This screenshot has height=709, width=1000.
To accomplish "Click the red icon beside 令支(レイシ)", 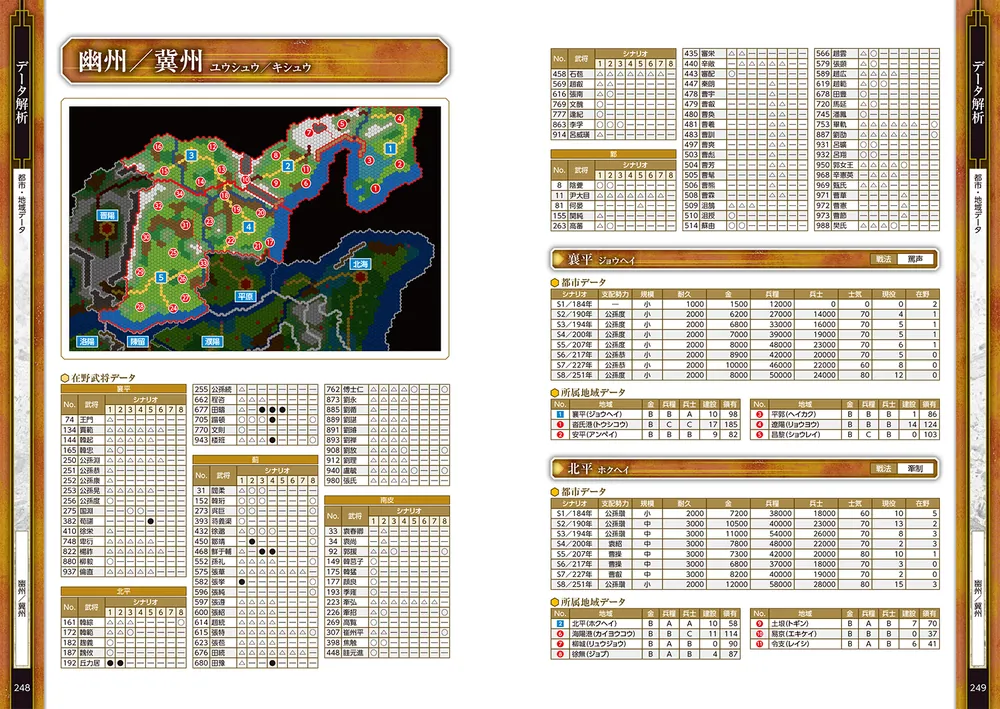I will 759,644.
